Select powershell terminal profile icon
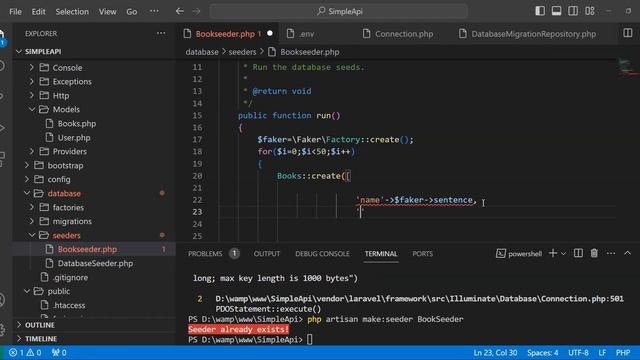640x360 pixels. 500,253
